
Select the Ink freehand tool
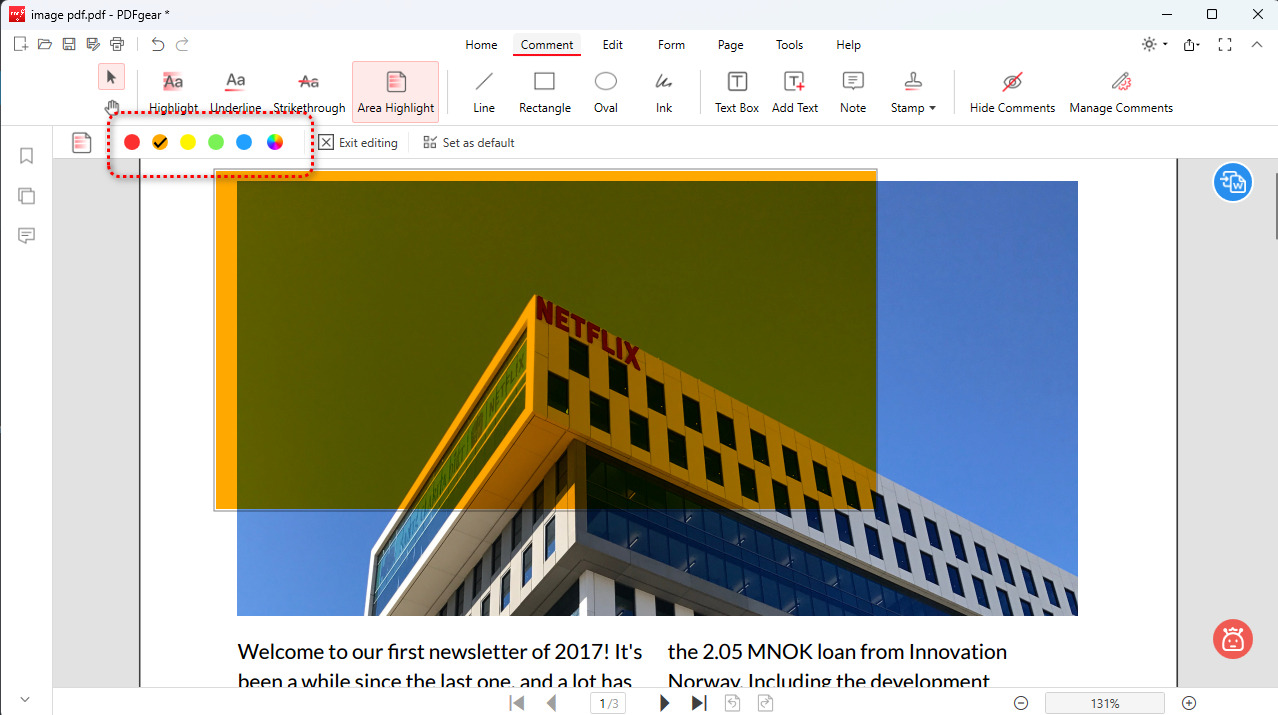(664, 93)
